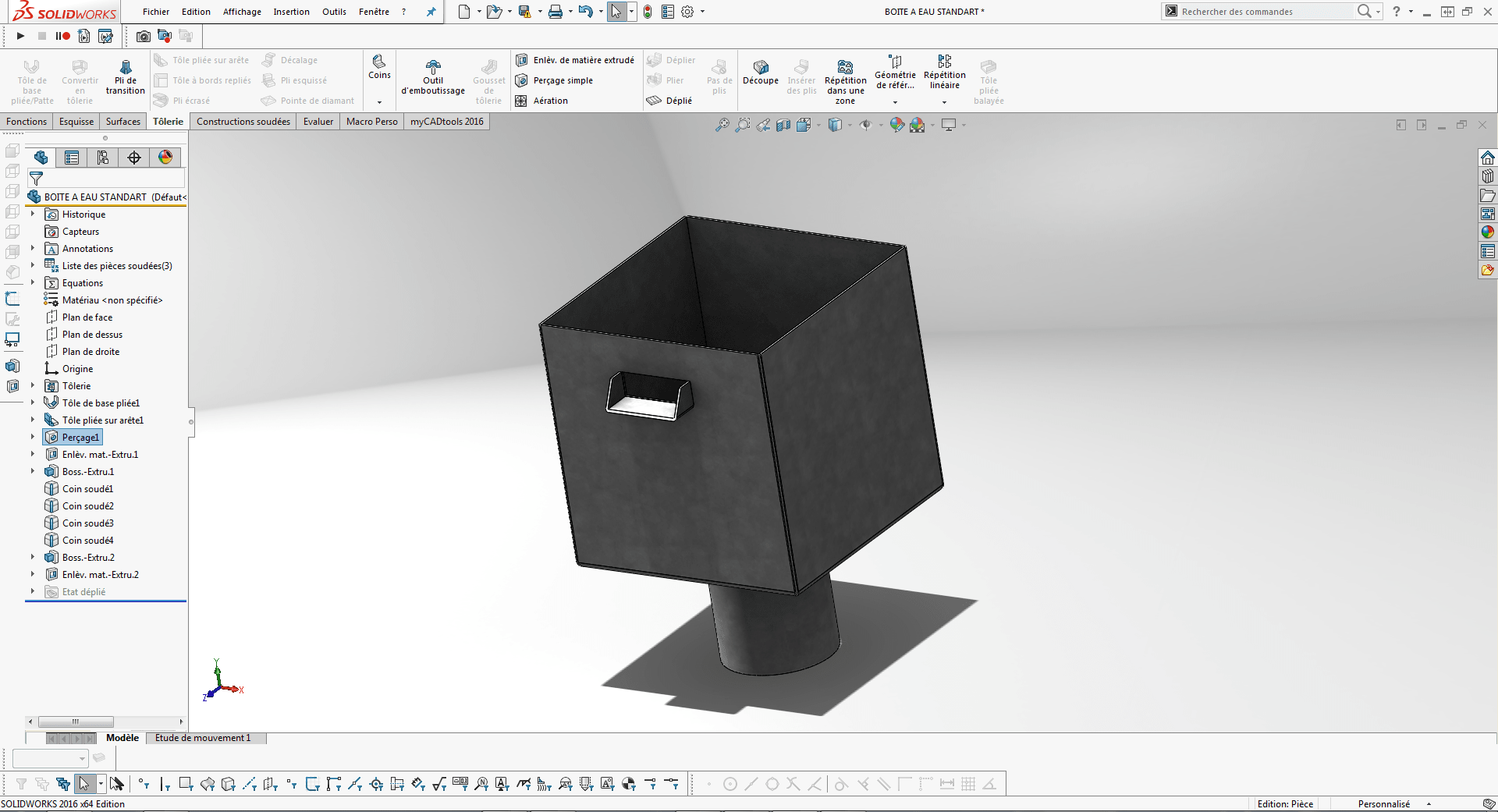Click the help question mark button
1498x812 pixels.
(1397, 12)
